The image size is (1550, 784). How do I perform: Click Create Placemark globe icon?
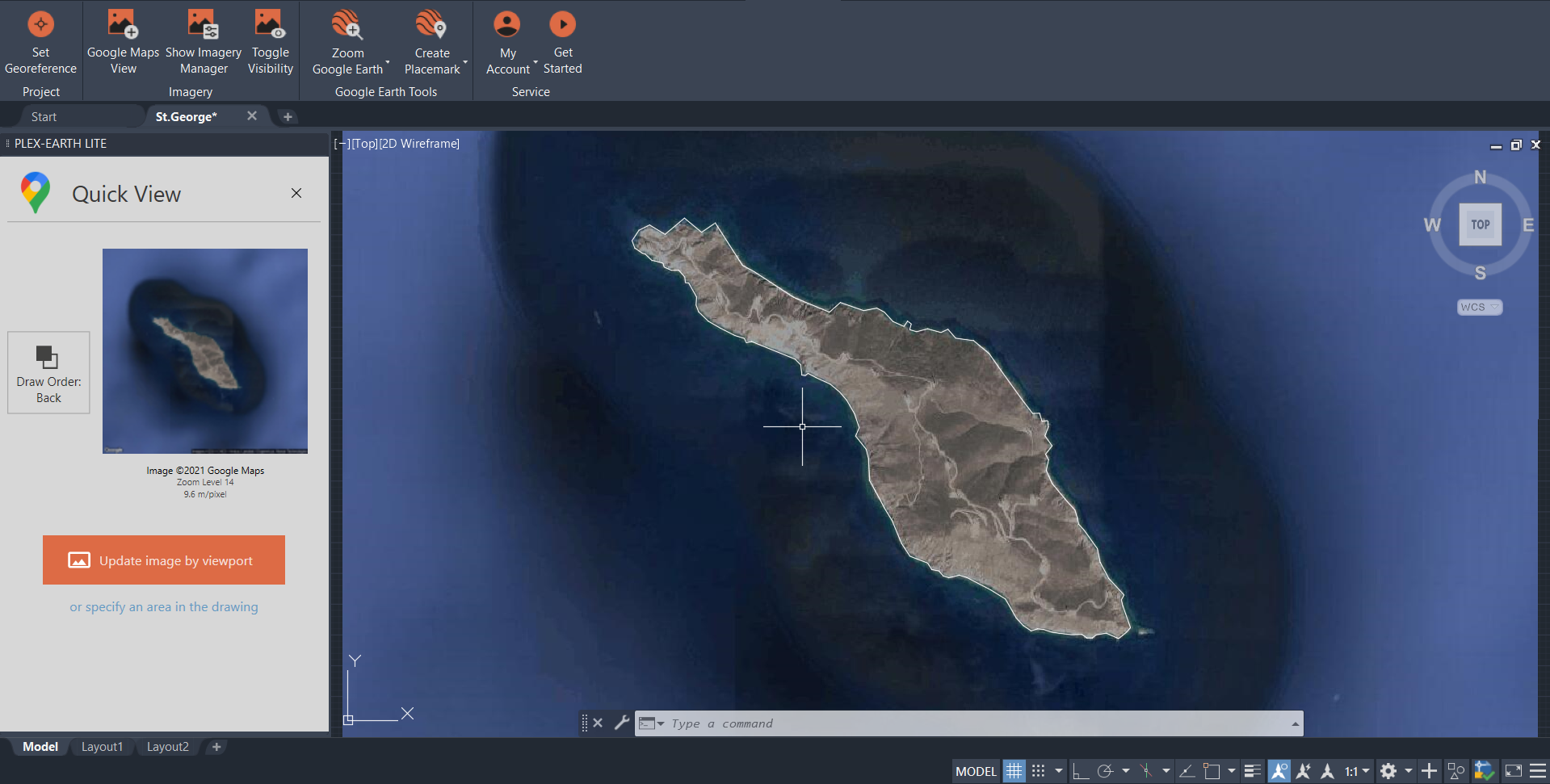coord(431,25)
